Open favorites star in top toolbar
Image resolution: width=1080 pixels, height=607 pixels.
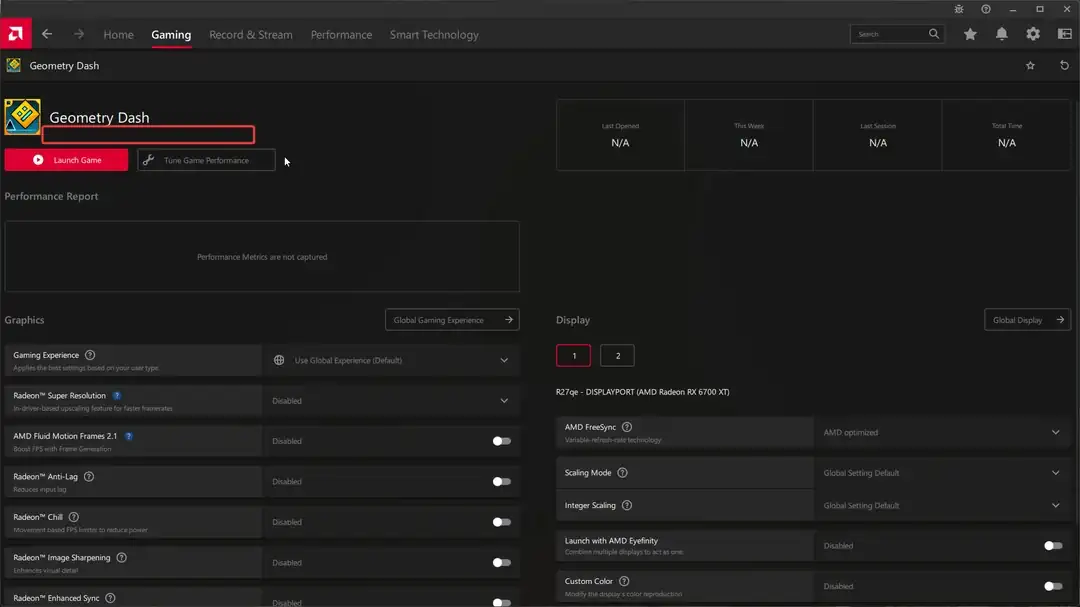[x=970, y=34]
